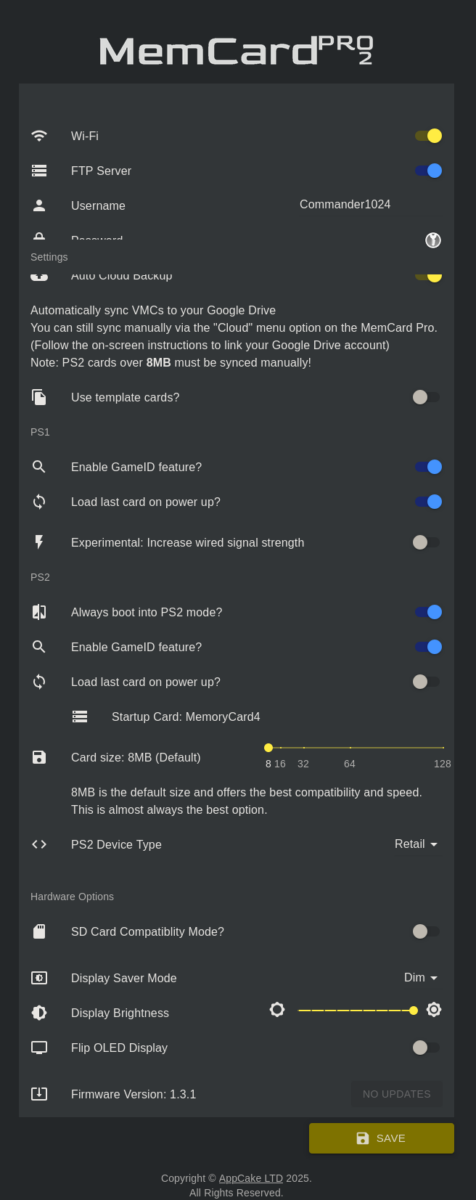Click the PS2 Device Type code icon
This screenshot has width=476, height=1200.
[x=39, y=844]
